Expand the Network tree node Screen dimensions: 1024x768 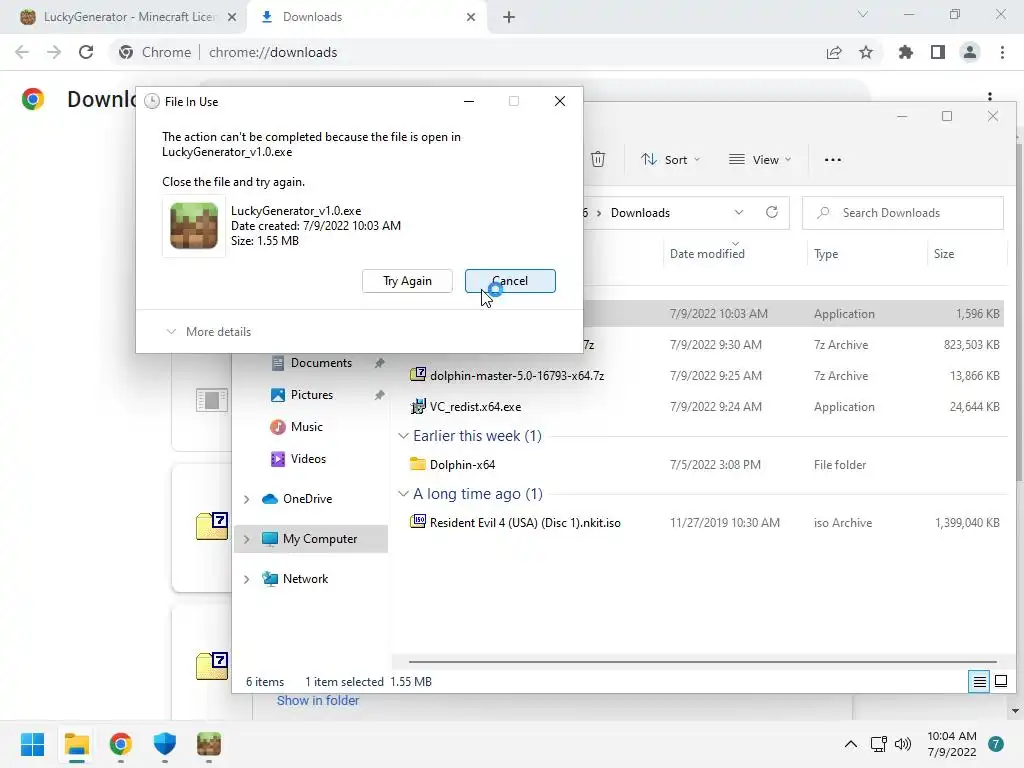click(x=247, y=579)
